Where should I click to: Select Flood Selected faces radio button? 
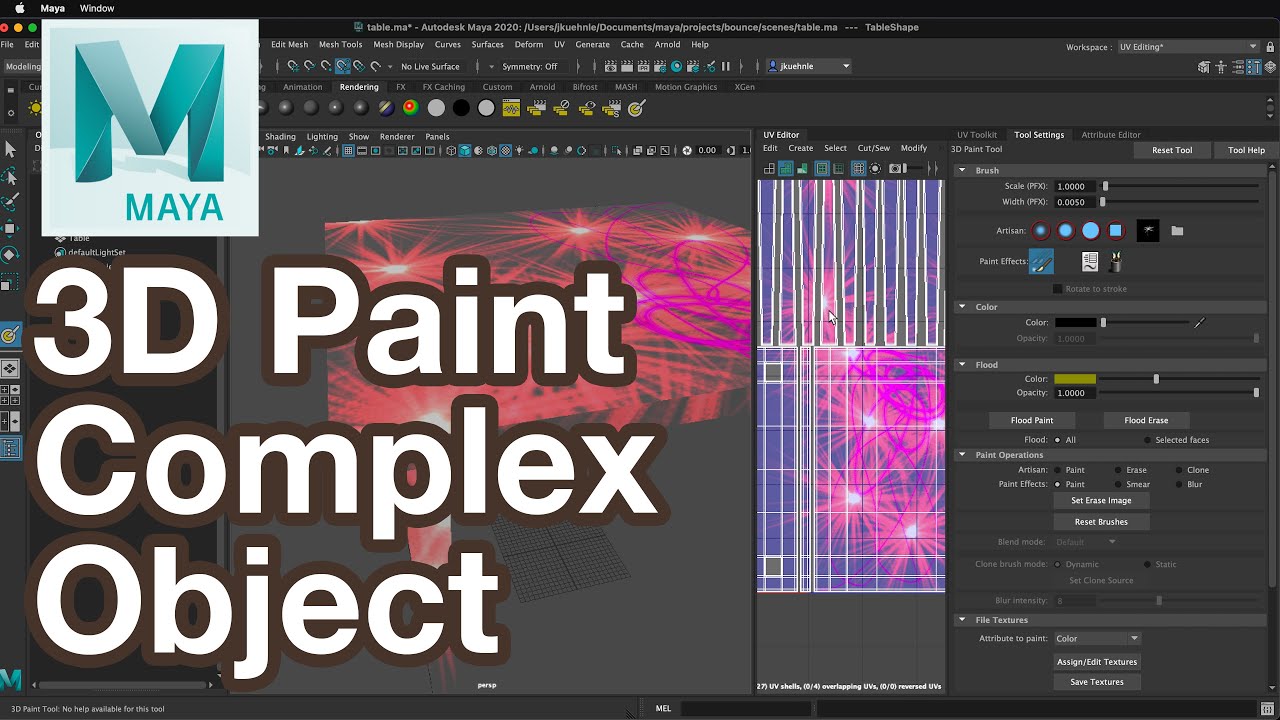[1148, 440]
